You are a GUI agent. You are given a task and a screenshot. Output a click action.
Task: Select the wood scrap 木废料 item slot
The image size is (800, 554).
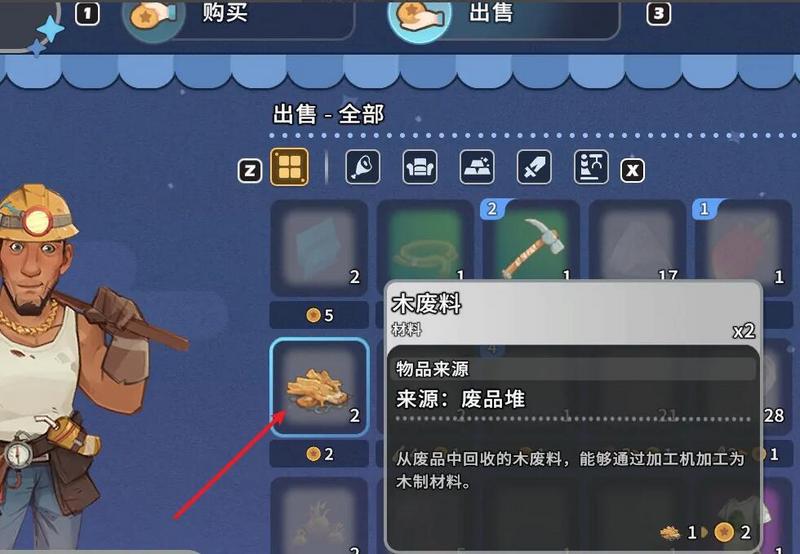click(319, 387)
